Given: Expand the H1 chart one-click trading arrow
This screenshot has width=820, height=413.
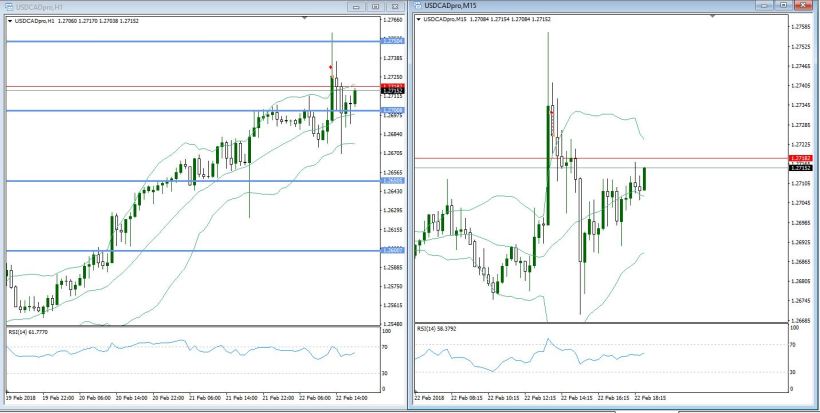Looking at the screenshot, I should pos(10,19).
